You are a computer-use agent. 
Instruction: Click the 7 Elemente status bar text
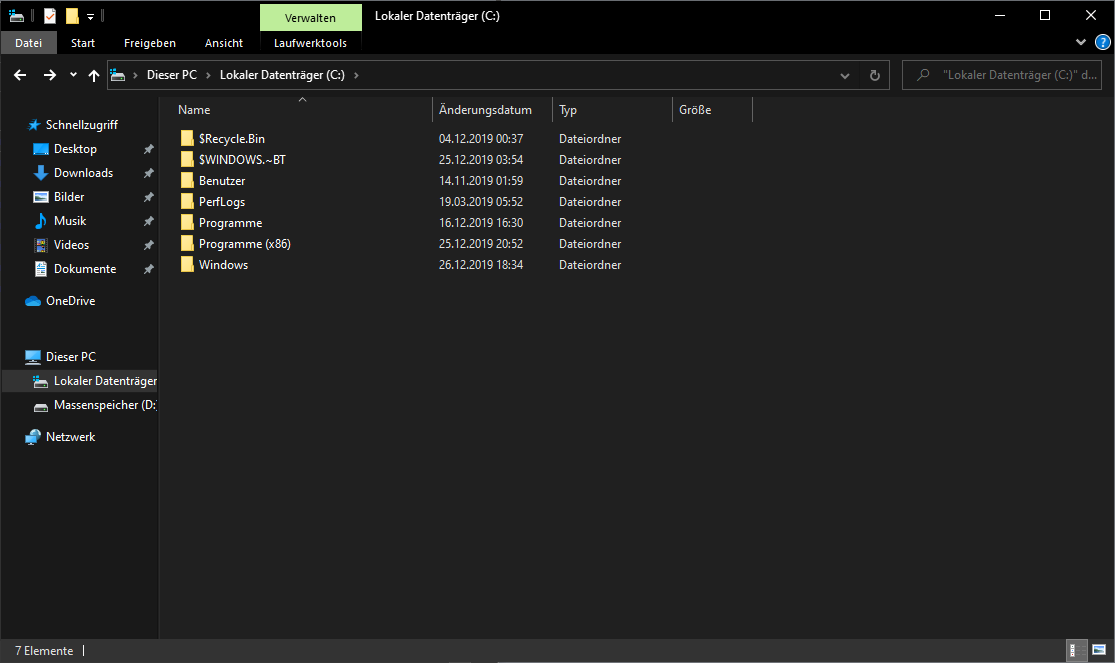44,651
